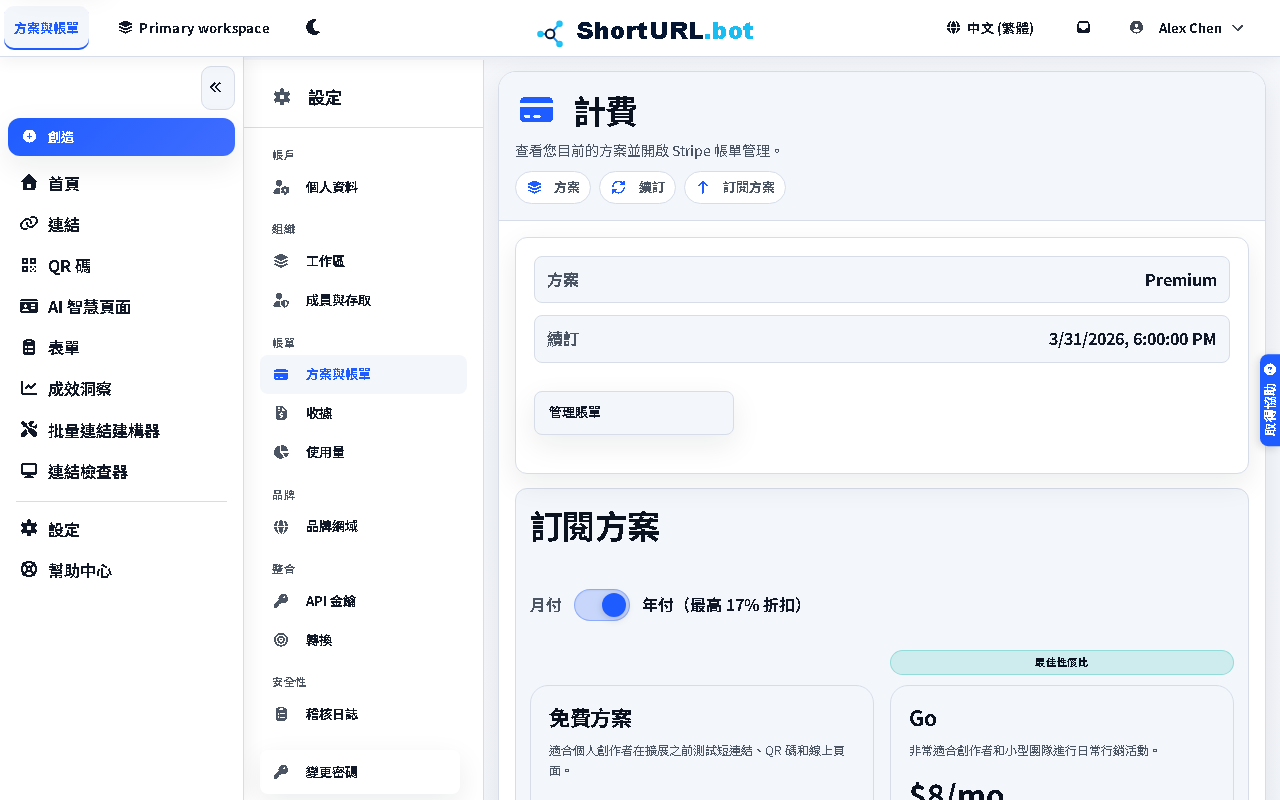1280x800 pixels.
Task: Jump to 續訂 section chip
Action: click(x=638, y=187)
